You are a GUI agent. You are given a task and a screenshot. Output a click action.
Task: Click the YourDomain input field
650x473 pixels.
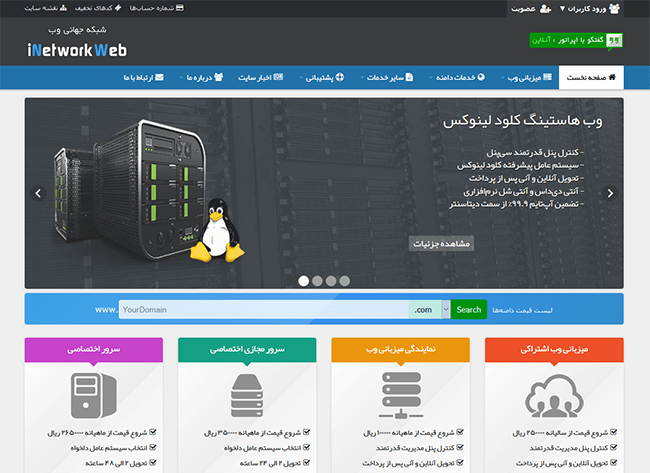pyautogui.click(x=264, y=309)
